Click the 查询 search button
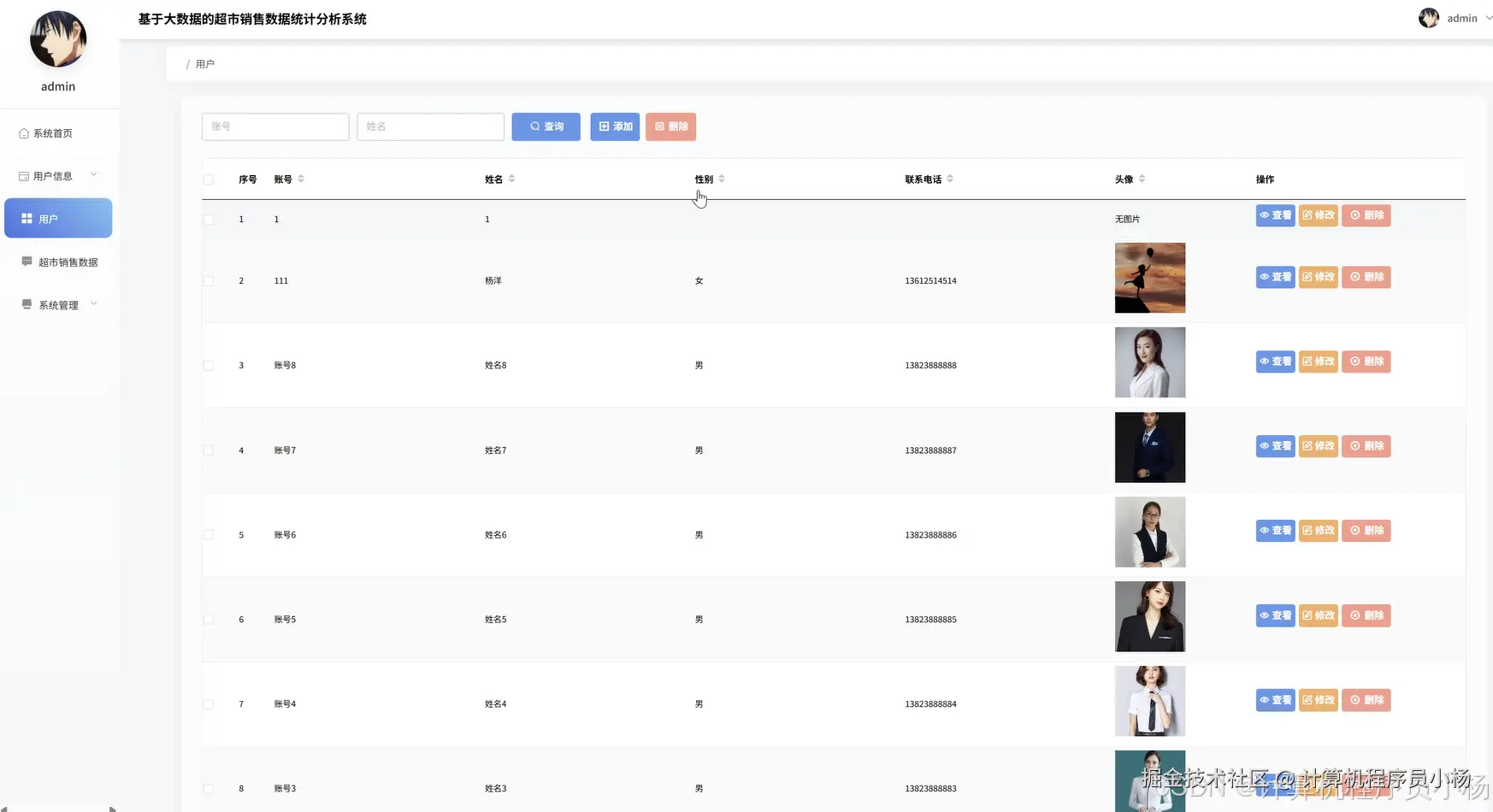The height and width of the screenshot is (812, 1493). click(546, 127)
